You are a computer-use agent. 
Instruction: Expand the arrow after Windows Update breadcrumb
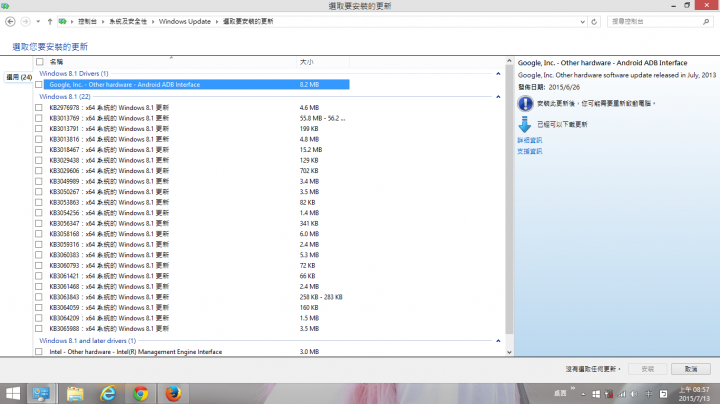click(x=217, y=22)
